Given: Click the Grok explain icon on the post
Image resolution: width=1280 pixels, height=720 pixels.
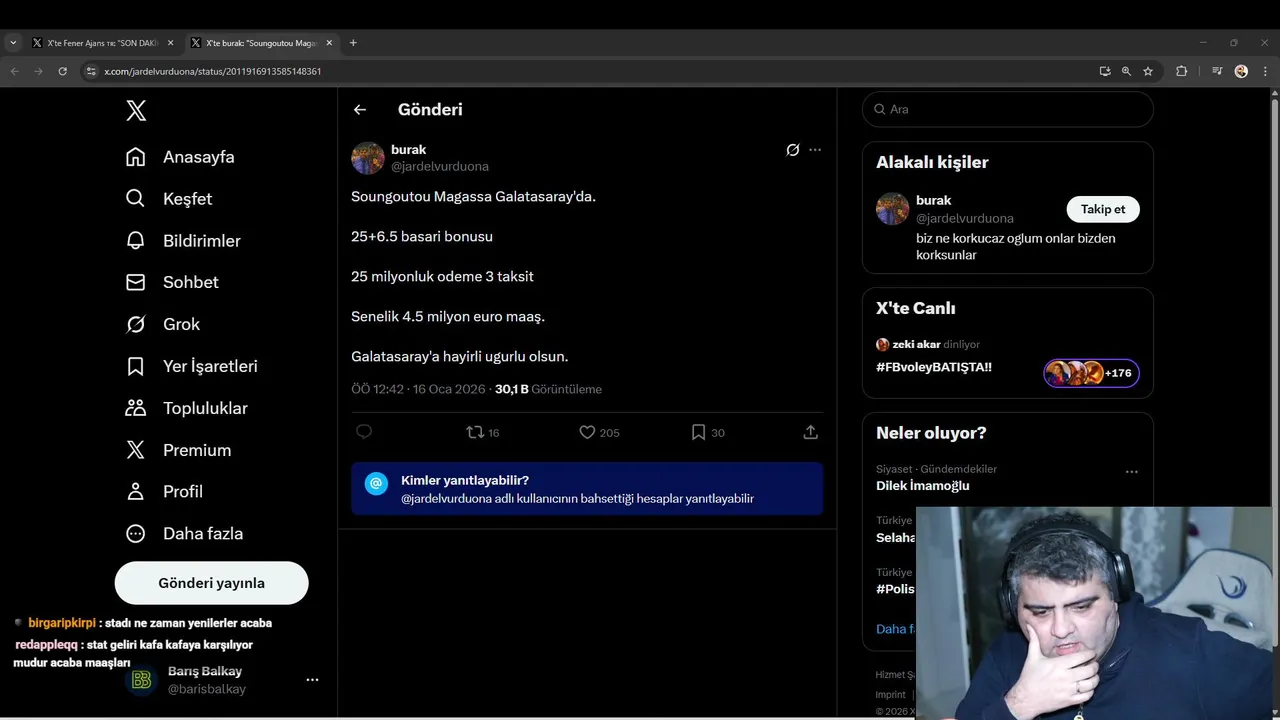Looking at the screenshot, I should coord(792,150).
